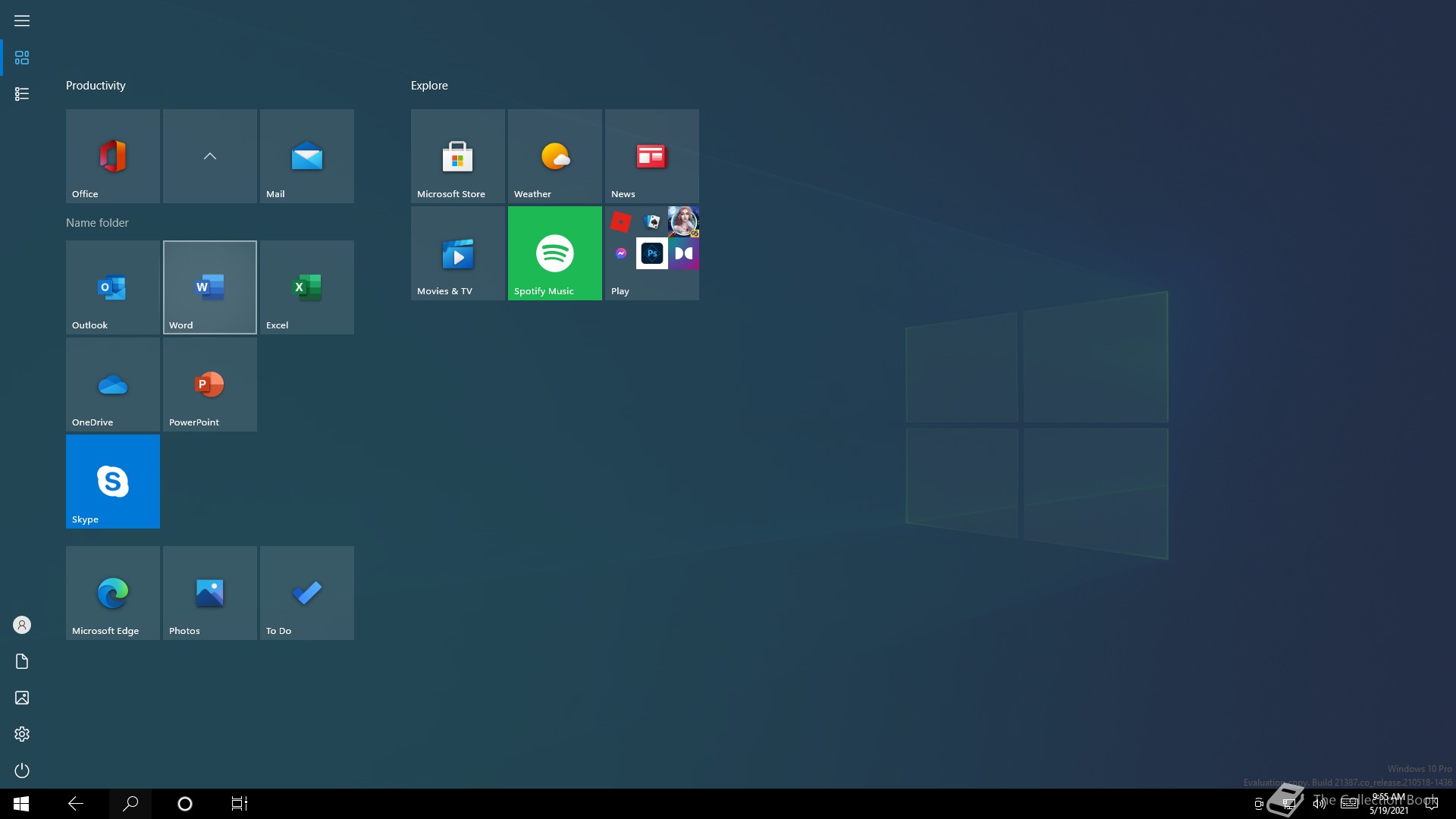
Task: Launch Microsoft Edge tile
Action: [x=113, y=593]
